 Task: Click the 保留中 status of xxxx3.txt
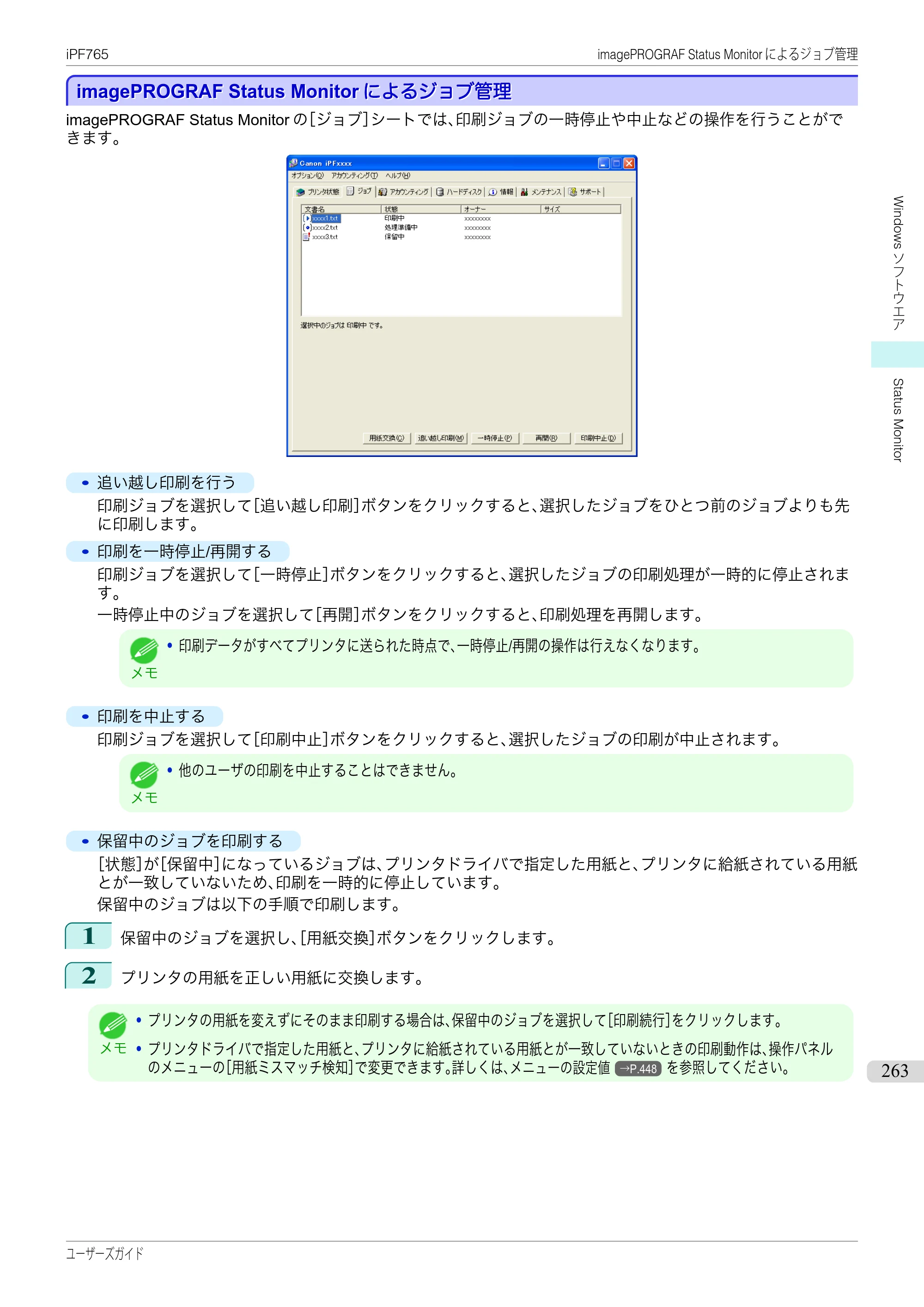[395, 237]
